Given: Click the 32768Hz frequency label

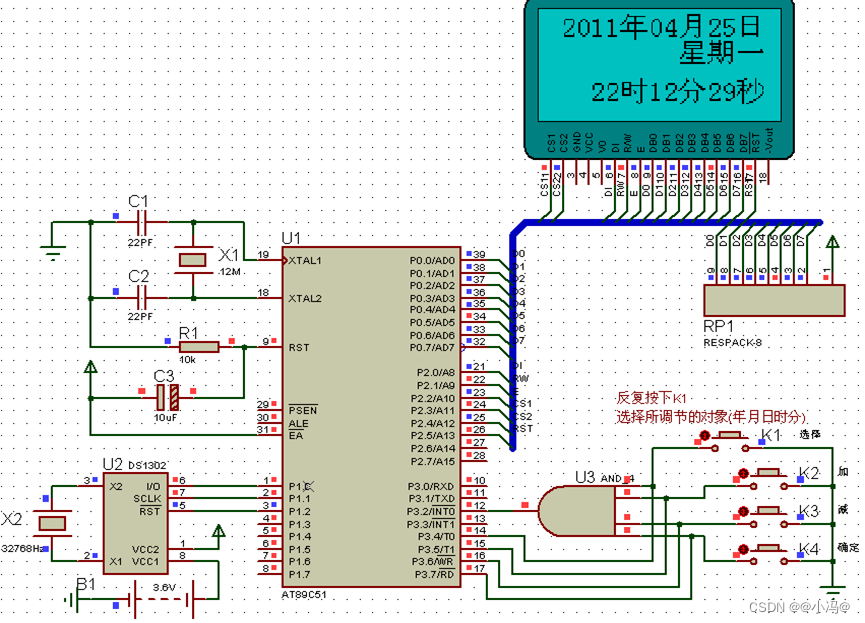Looking at the screenshot, I should pos(23,549).
